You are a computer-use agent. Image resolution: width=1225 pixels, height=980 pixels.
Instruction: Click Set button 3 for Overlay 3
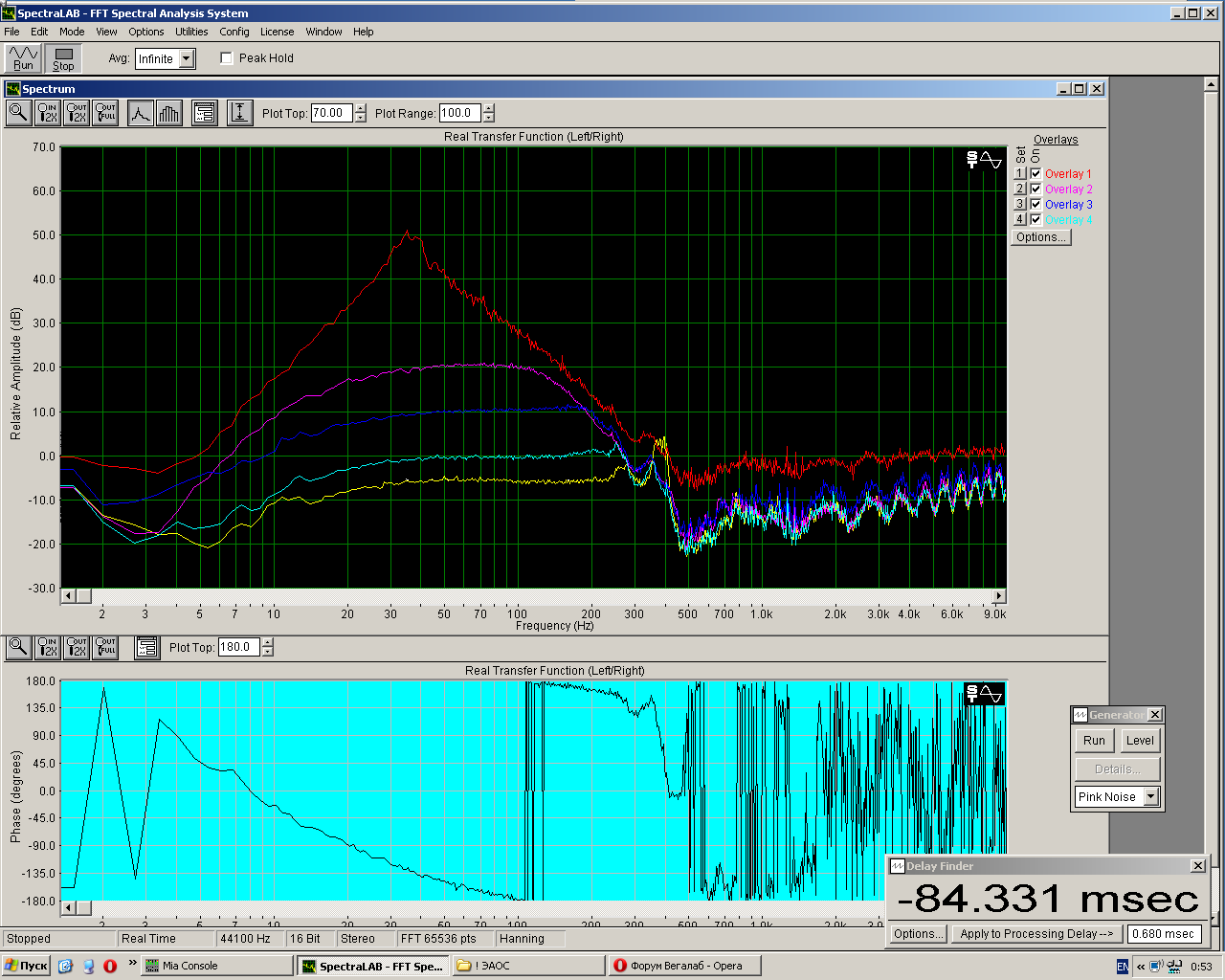click(1020, 205)
